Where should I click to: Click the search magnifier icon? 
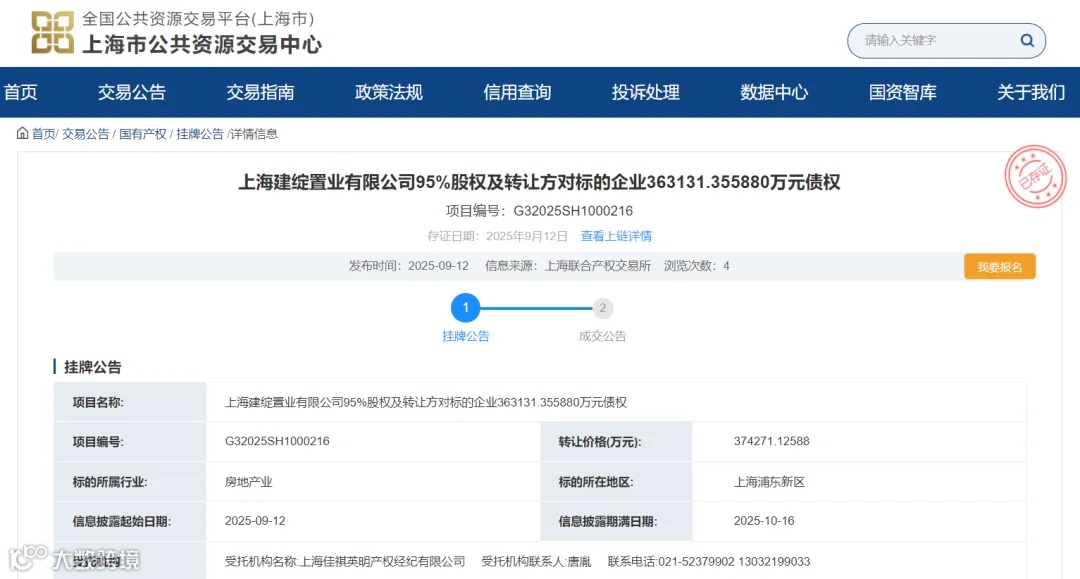pos(1026,40)
